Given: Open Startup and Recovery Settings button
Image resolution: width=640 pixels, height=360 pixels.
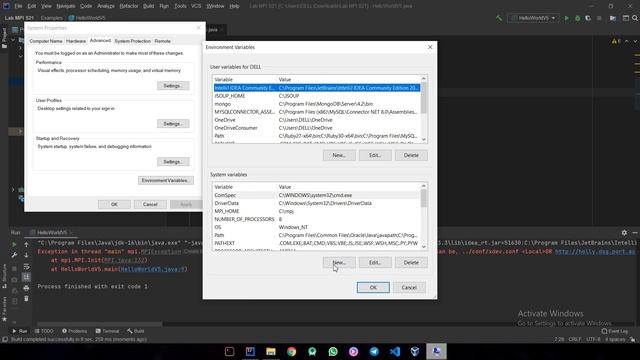Looking at the screenshot, I should tap(173, 162).
